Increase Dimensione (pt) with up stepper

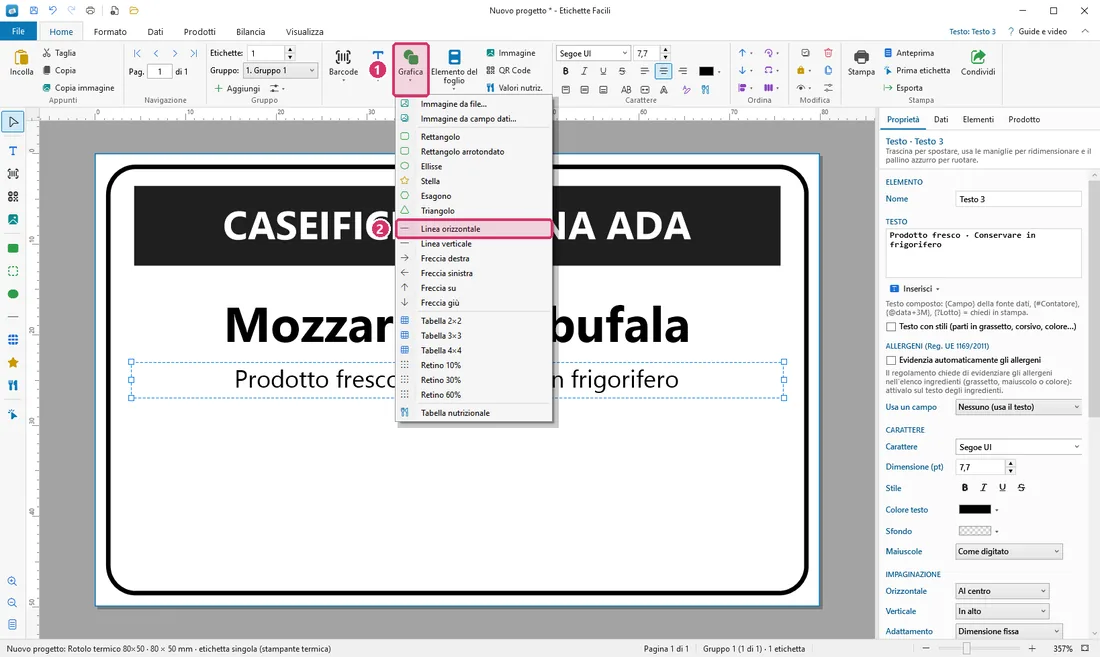[x=1010, y=463]
